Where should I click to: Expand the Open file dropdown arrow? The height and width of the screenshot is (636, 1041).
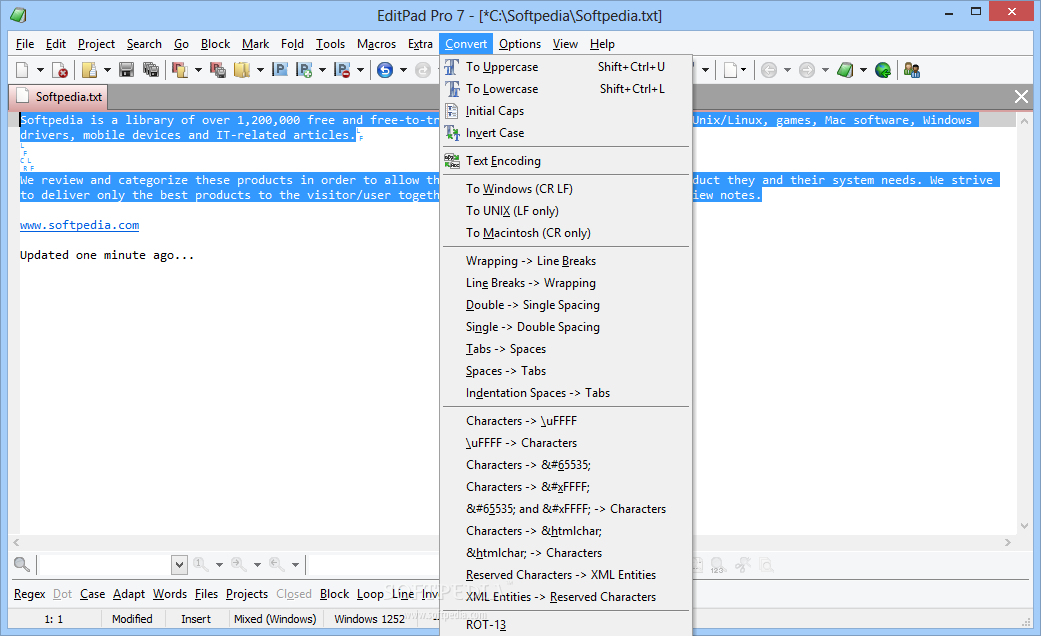(107, 70)
